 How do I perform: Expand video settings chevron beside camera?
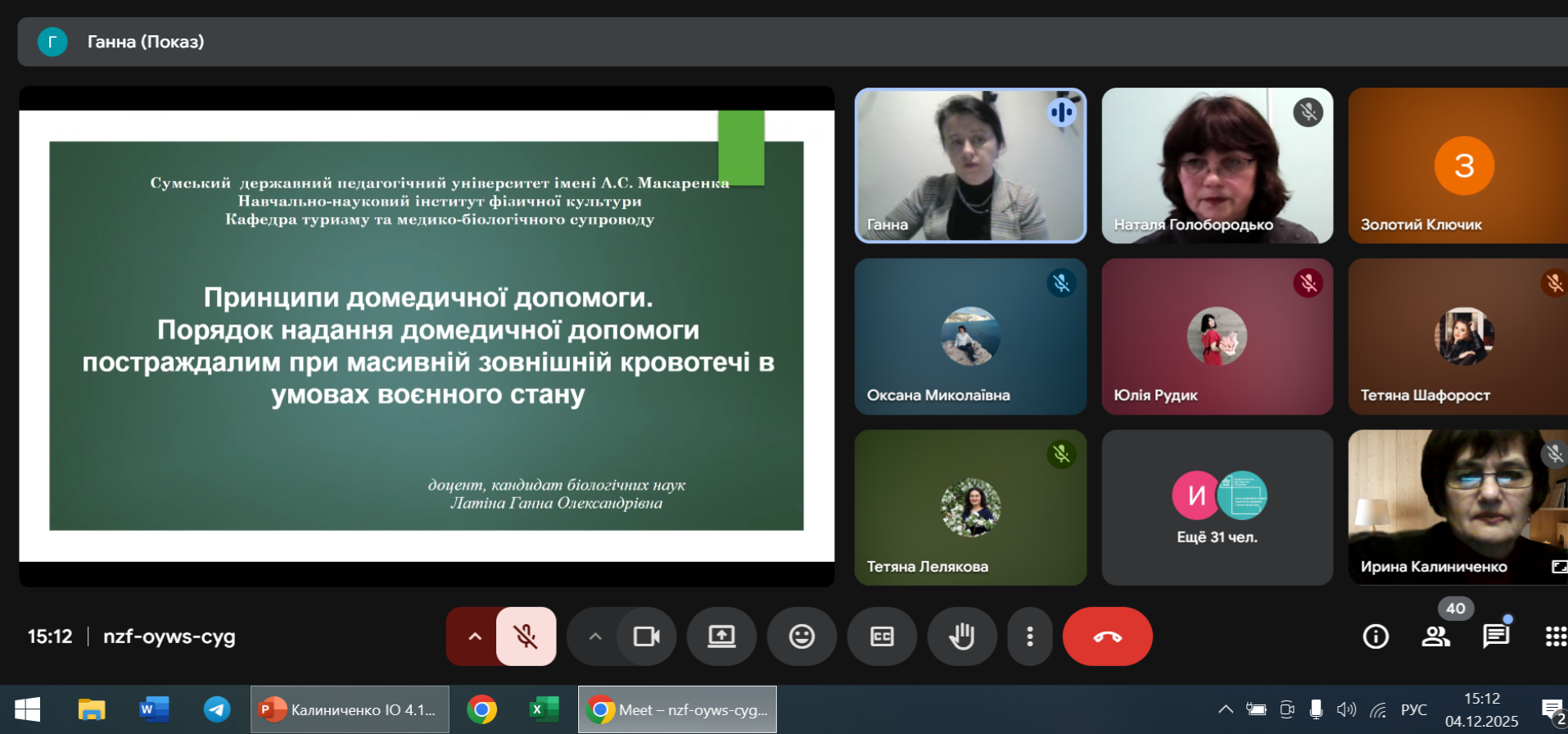(x=595, y=637)
